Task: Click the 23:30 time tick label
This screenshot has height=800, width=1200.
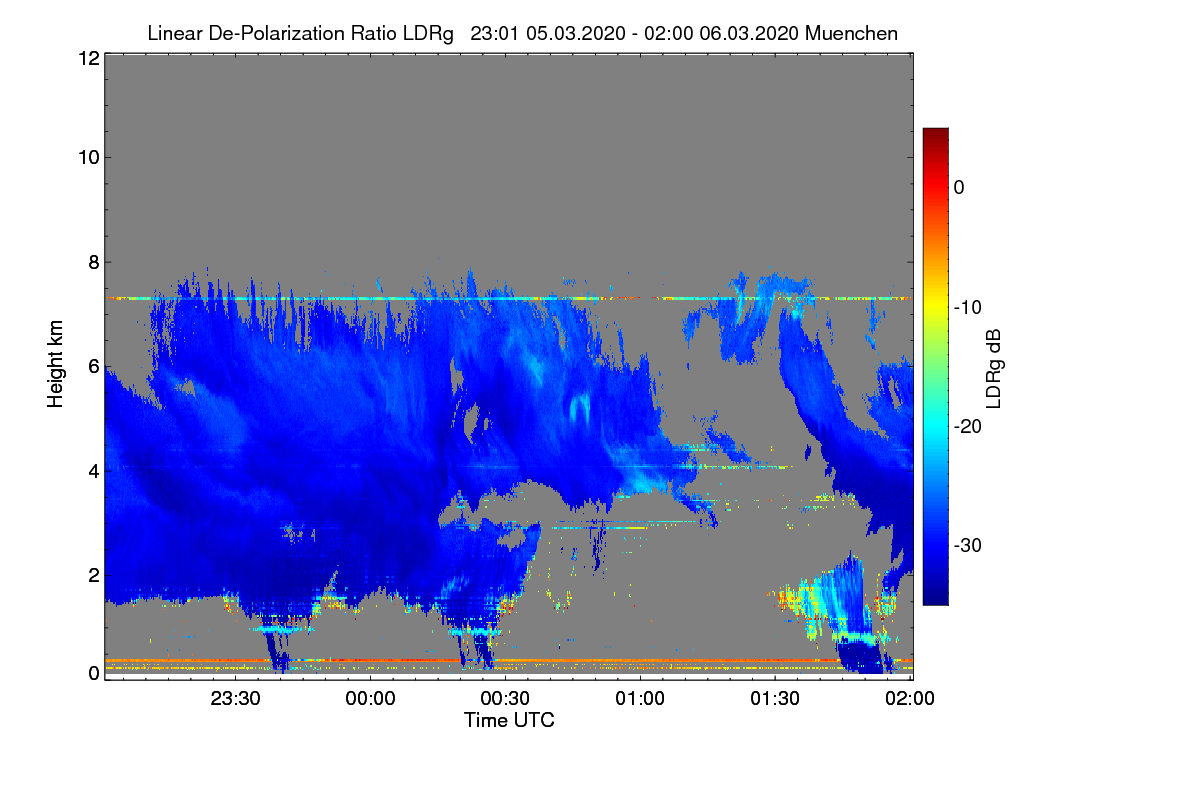Action: point(235,699)
